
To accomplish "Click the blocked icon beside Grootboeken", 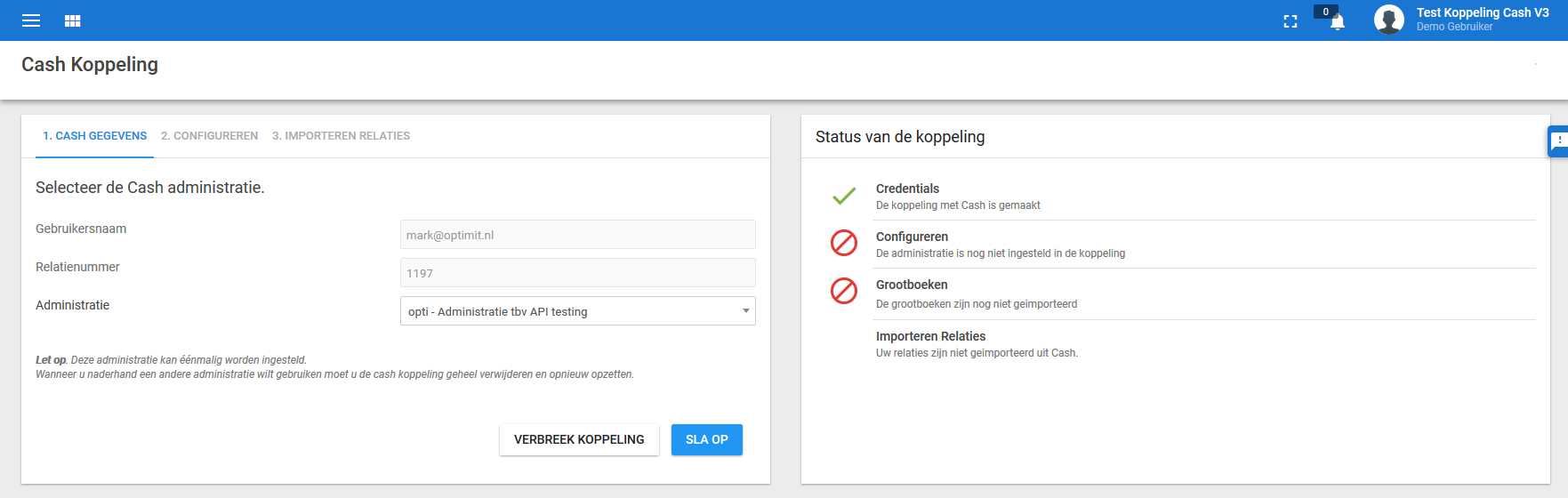I will (x=844, y=291).
